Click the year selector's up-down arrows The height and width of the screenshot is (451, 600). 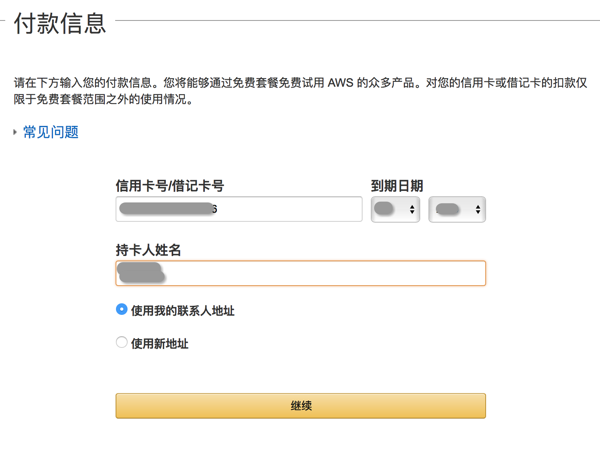tap(477, 210)
